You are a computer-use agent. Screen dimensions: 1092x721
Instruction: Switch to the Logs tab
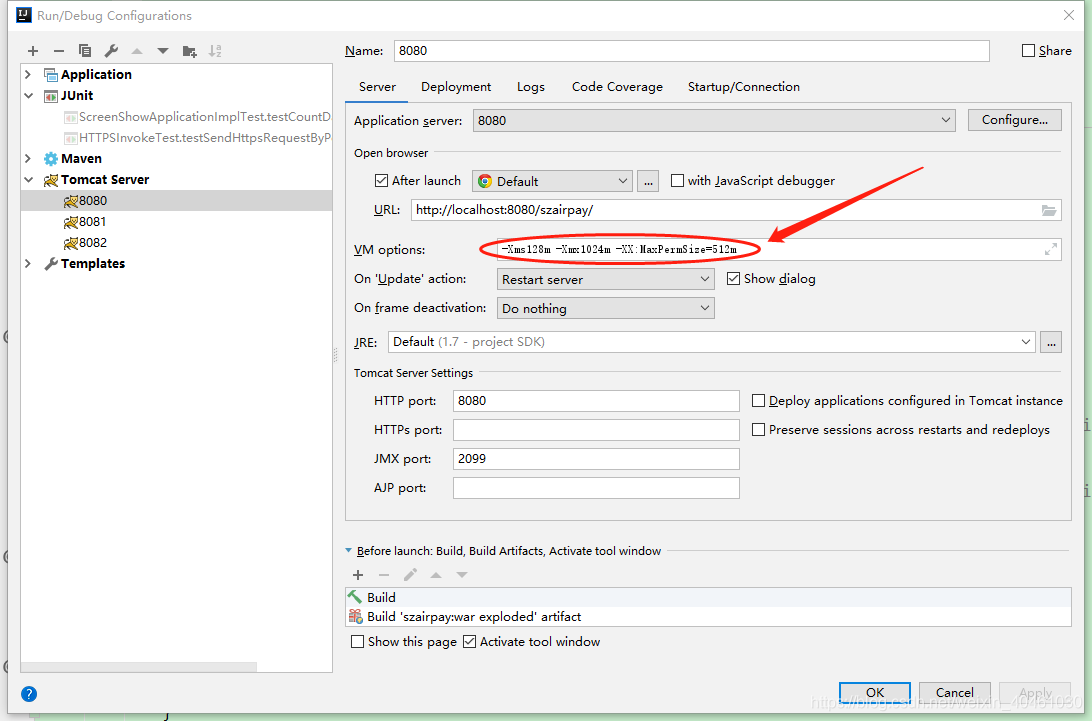[531, 86]
